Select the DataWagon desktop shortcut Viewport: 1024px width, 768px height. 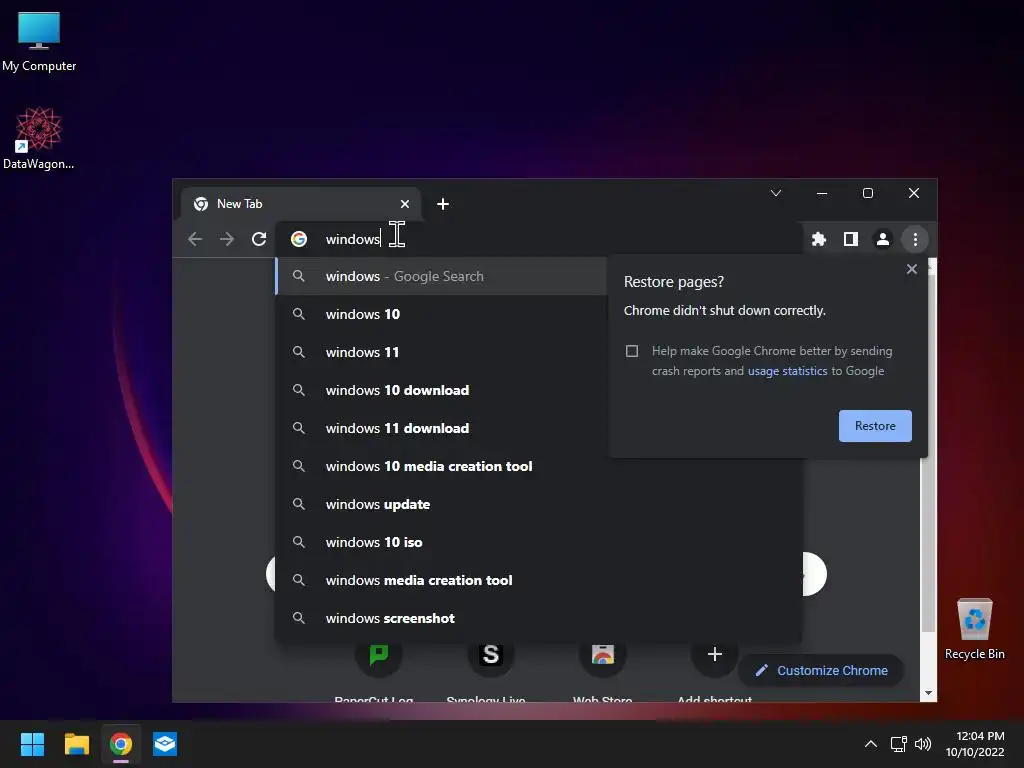pos(39,138)
